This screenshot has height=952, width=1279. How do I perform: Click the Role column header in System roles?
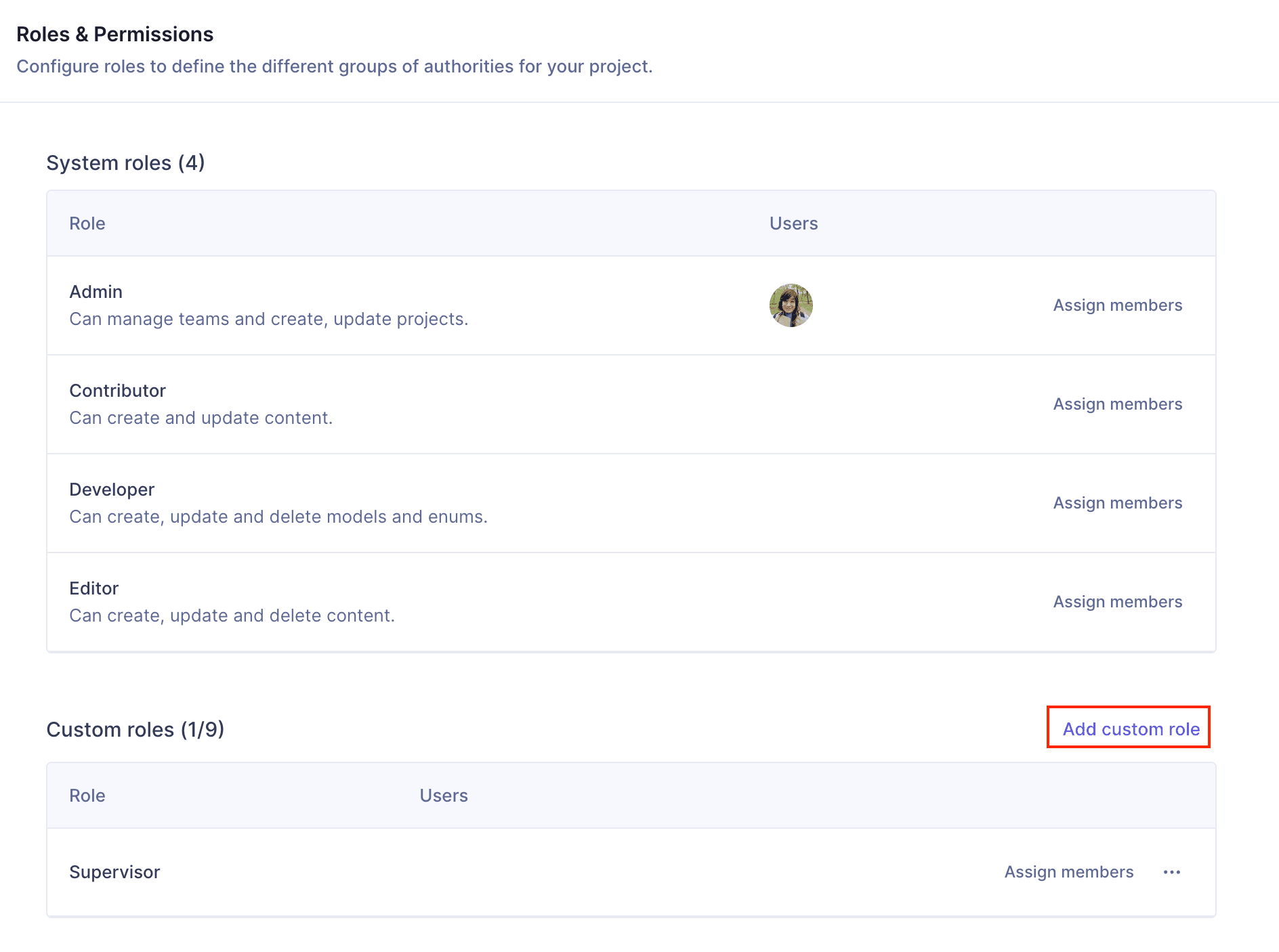click(x=87, y=223)
